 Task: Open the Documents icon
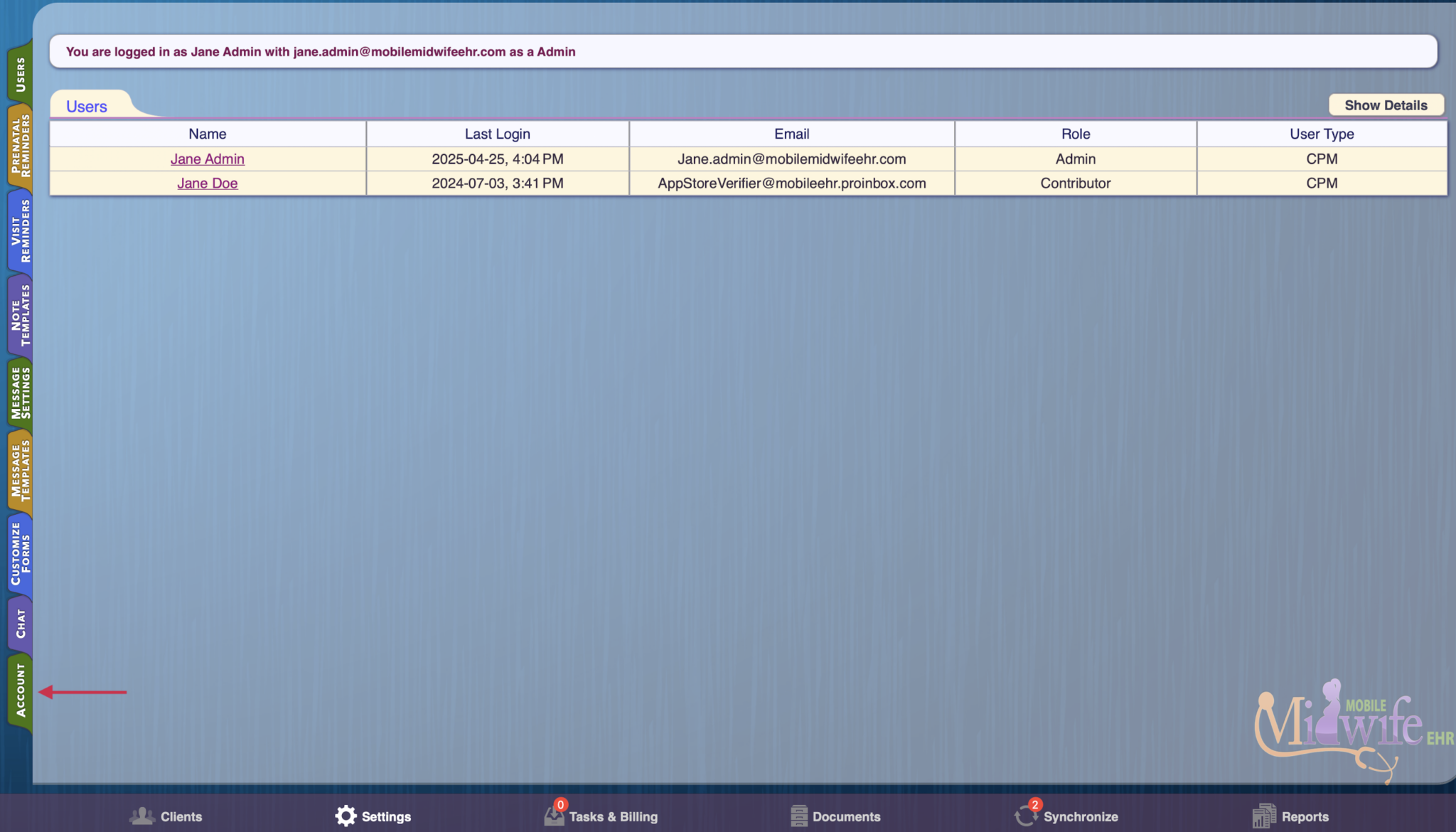[798, 816]
